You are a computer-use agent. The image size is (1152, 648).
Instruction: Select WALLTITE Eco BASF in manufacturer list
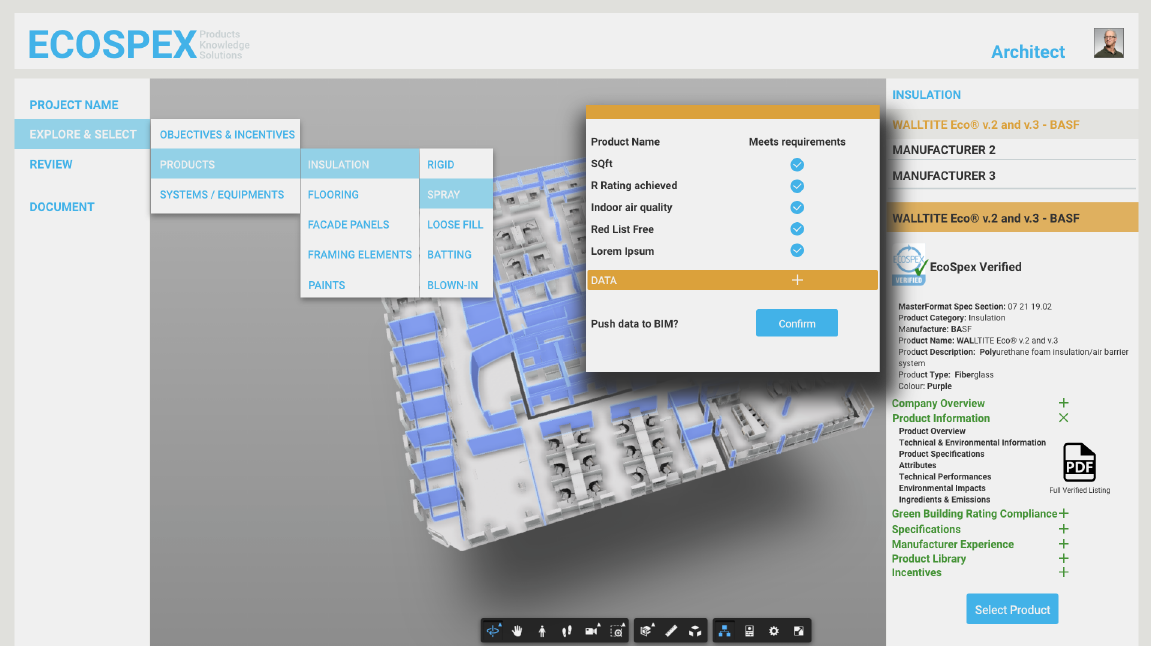click(1012, 125)
